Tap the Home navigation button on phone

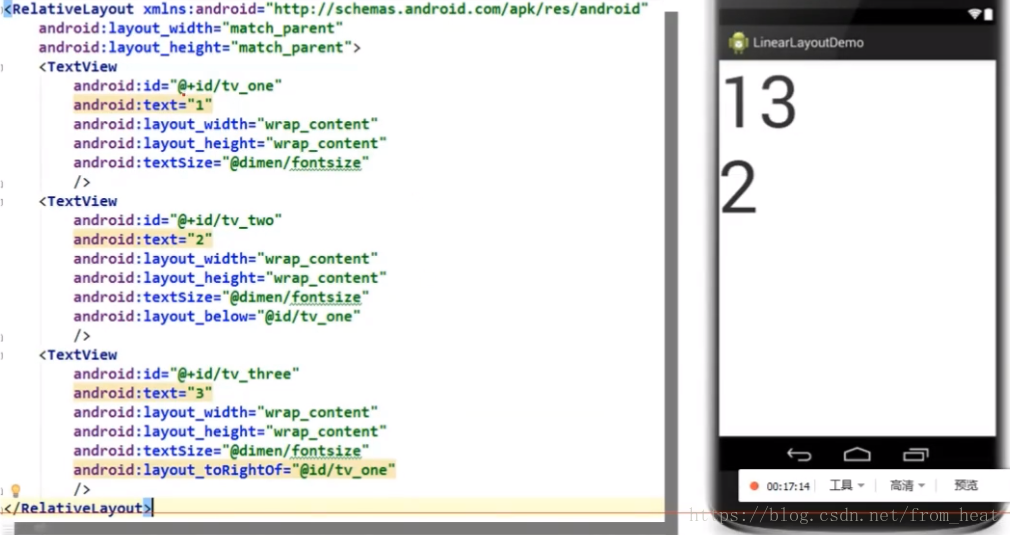857,455
